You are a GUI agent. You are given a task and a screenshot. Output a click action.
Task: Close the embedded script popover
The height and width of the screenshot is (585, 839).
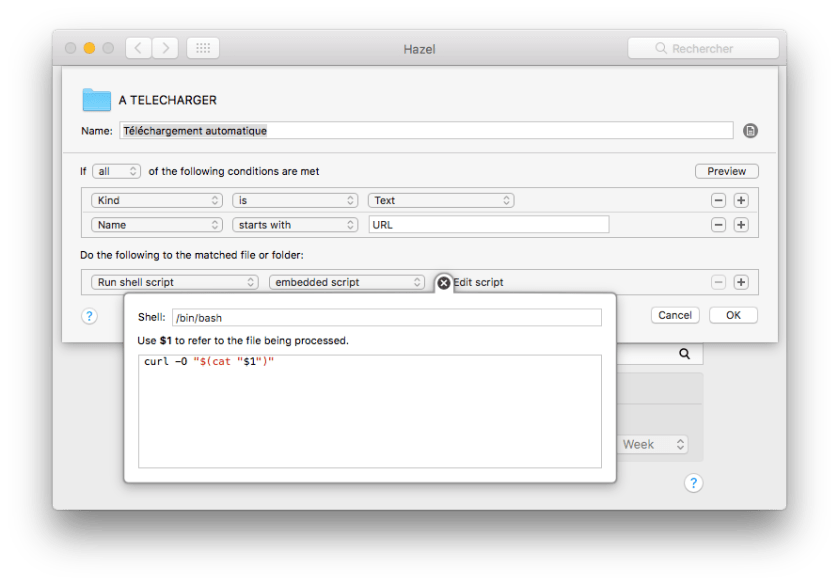click(x=444, y=283)
